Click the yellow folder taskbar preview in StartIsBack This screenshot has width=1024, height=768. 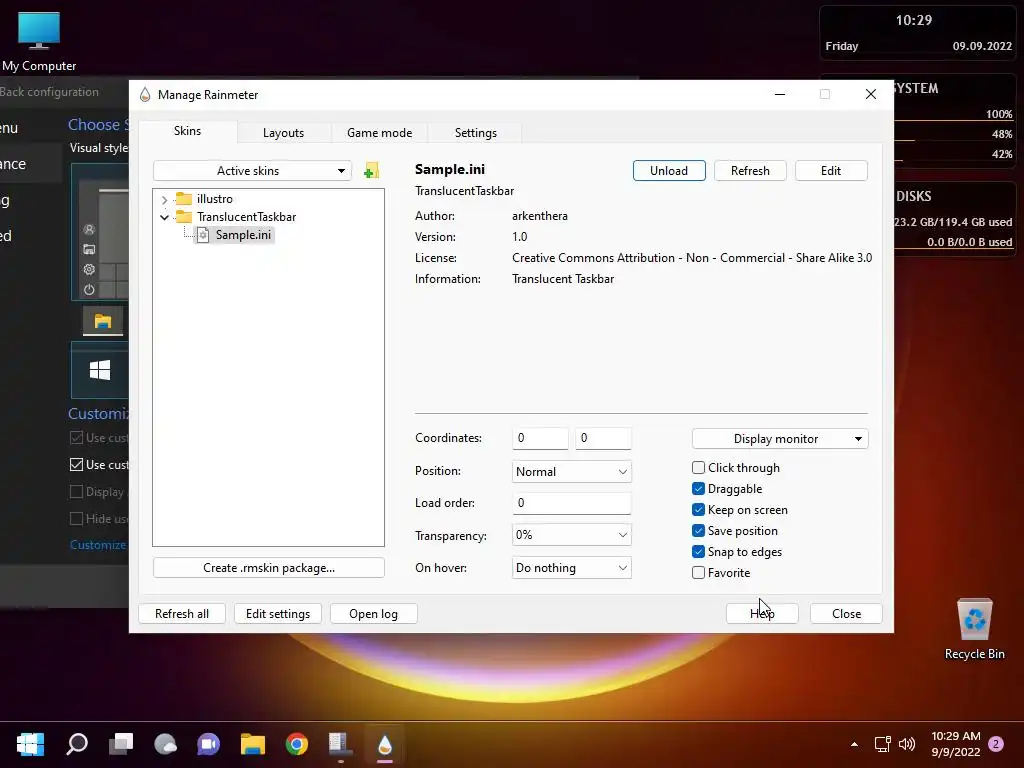(103, 321)
